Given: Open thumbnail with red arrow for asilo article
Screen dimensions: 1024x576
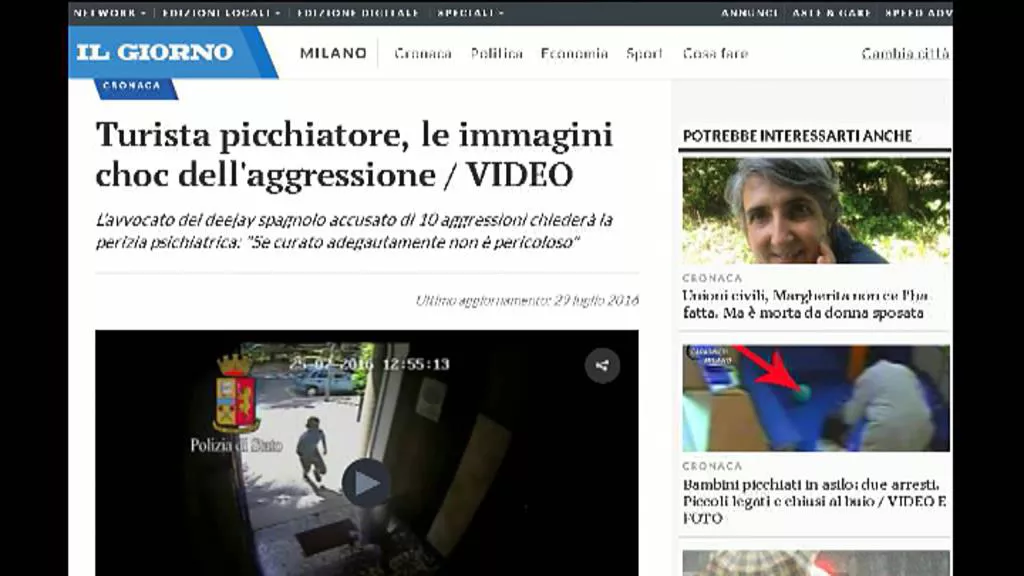Looking at the screenshot, I should click(x=816, y=398).
